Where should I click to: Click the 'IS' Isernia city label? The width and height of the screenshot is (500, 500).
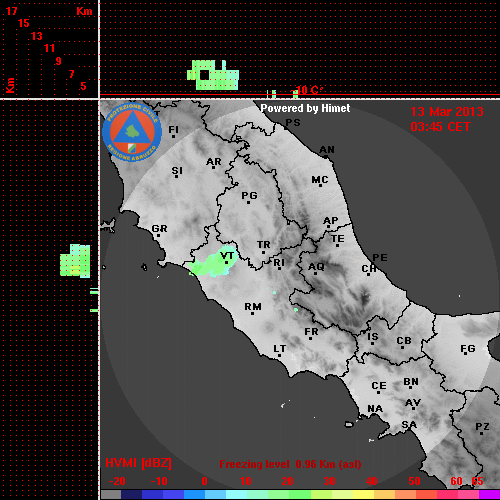click(x=373, y=337)
